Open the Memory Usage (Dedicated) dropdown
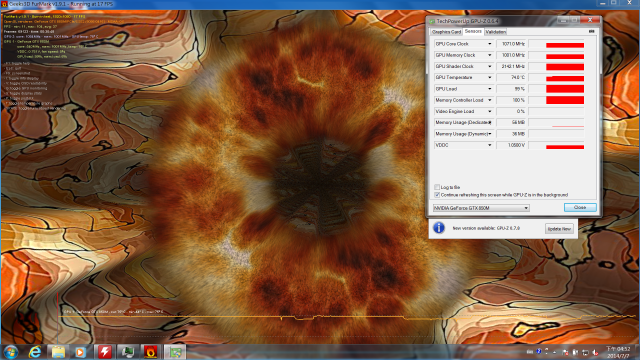The height and width of the screenshot is (360, 640). pyautogui.click(x=489, y=122)
